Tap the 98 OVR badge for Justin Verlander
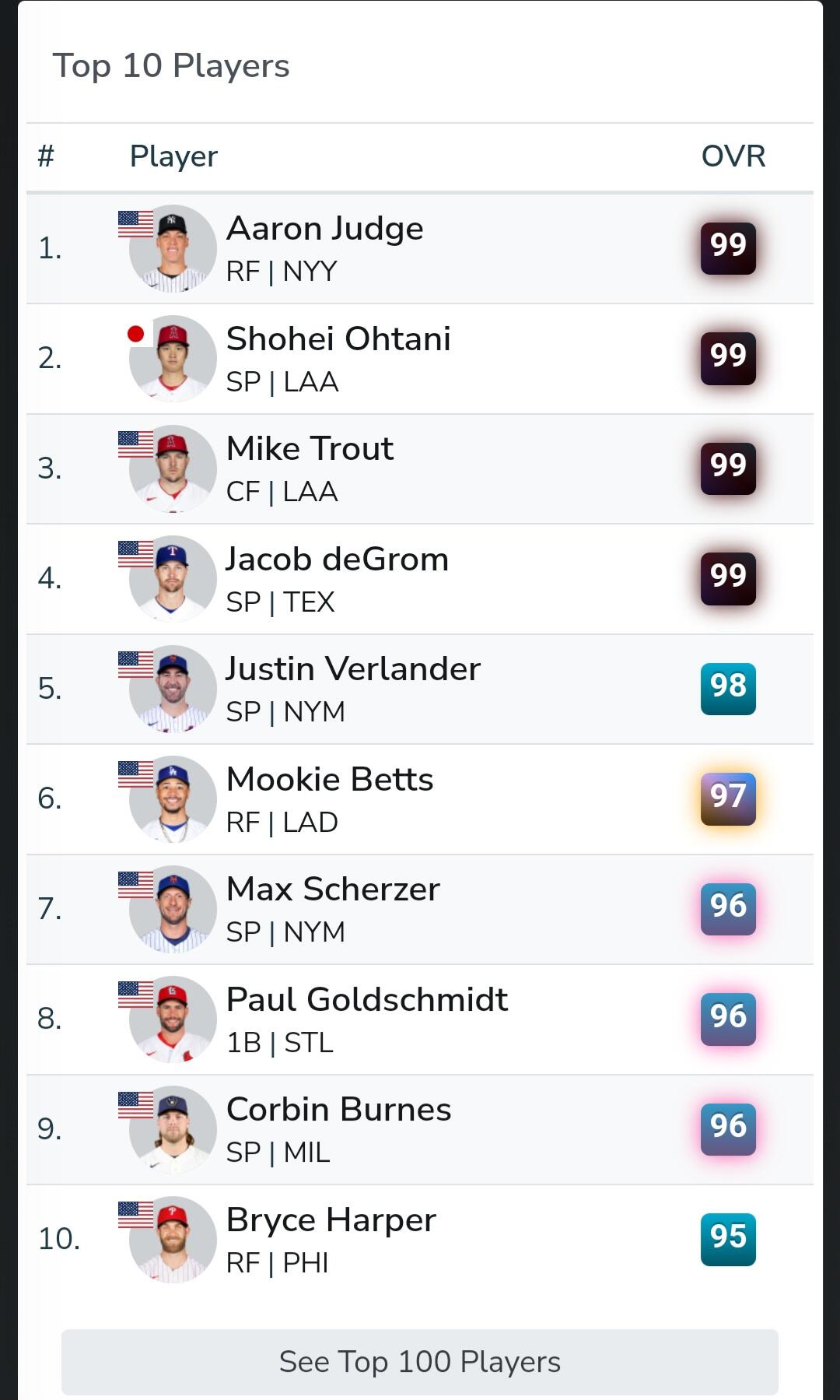The width and height of the screenshot is (840, 1400). (x=728, y=689)
